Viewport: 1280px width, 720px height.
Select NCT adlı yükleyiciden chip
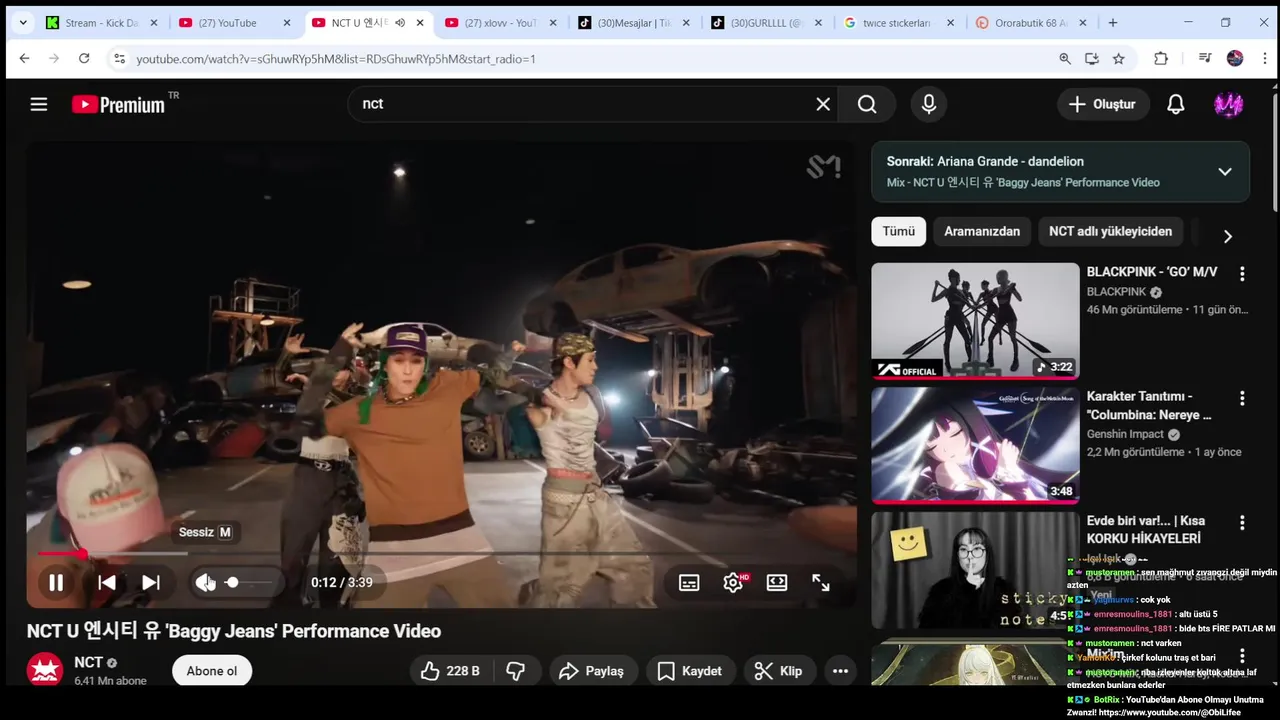point(1110,231)
